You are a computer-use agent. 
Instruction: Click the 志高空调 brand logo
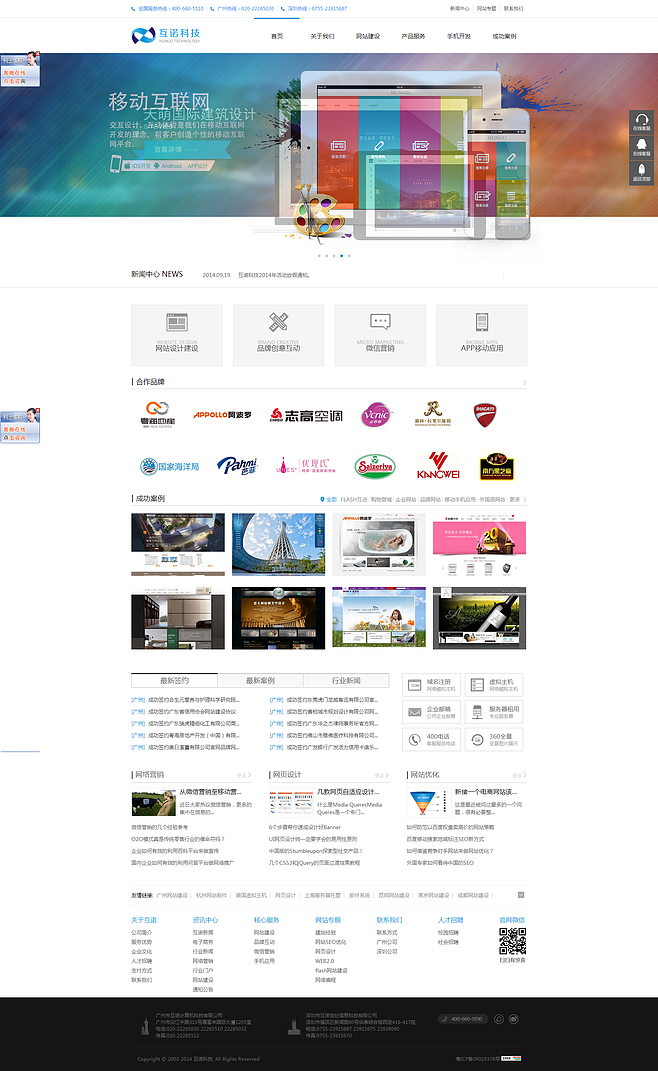pyautogui.click(x=306, y=415)
